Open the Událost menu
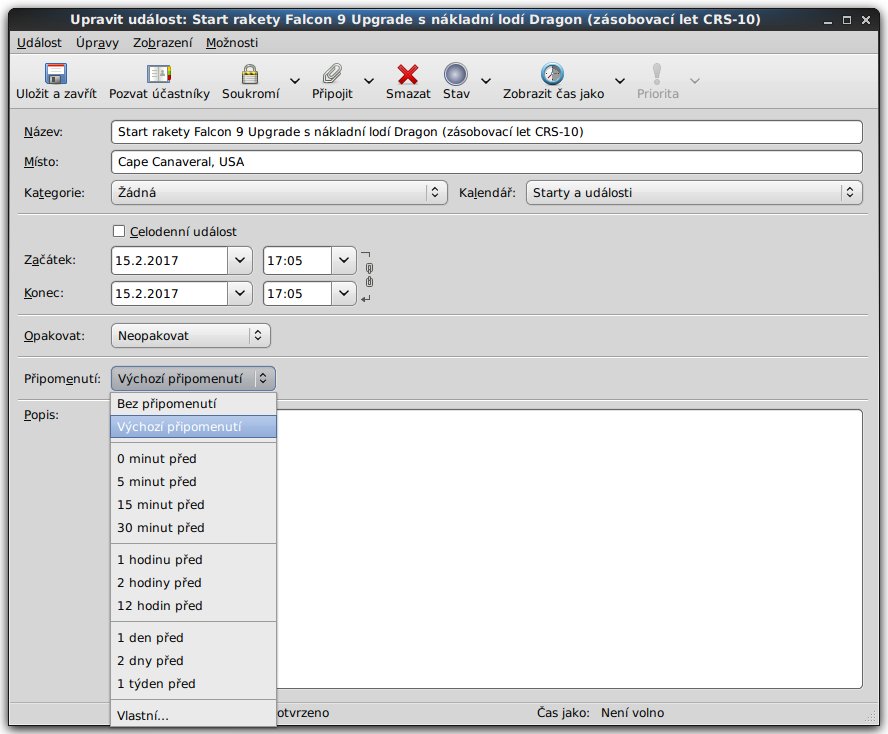Image resolution: width=888 pixels, height=734 pixels. click(40, 42)
